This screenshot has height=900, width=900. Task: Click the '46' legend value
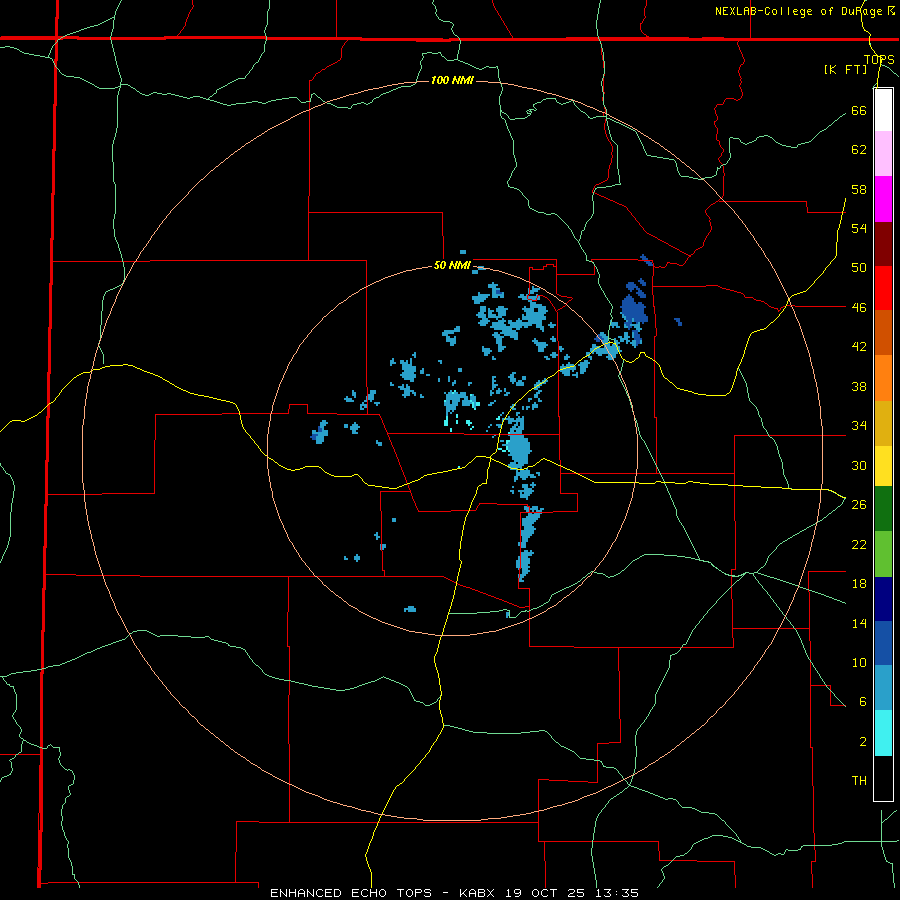click(859, 308)
